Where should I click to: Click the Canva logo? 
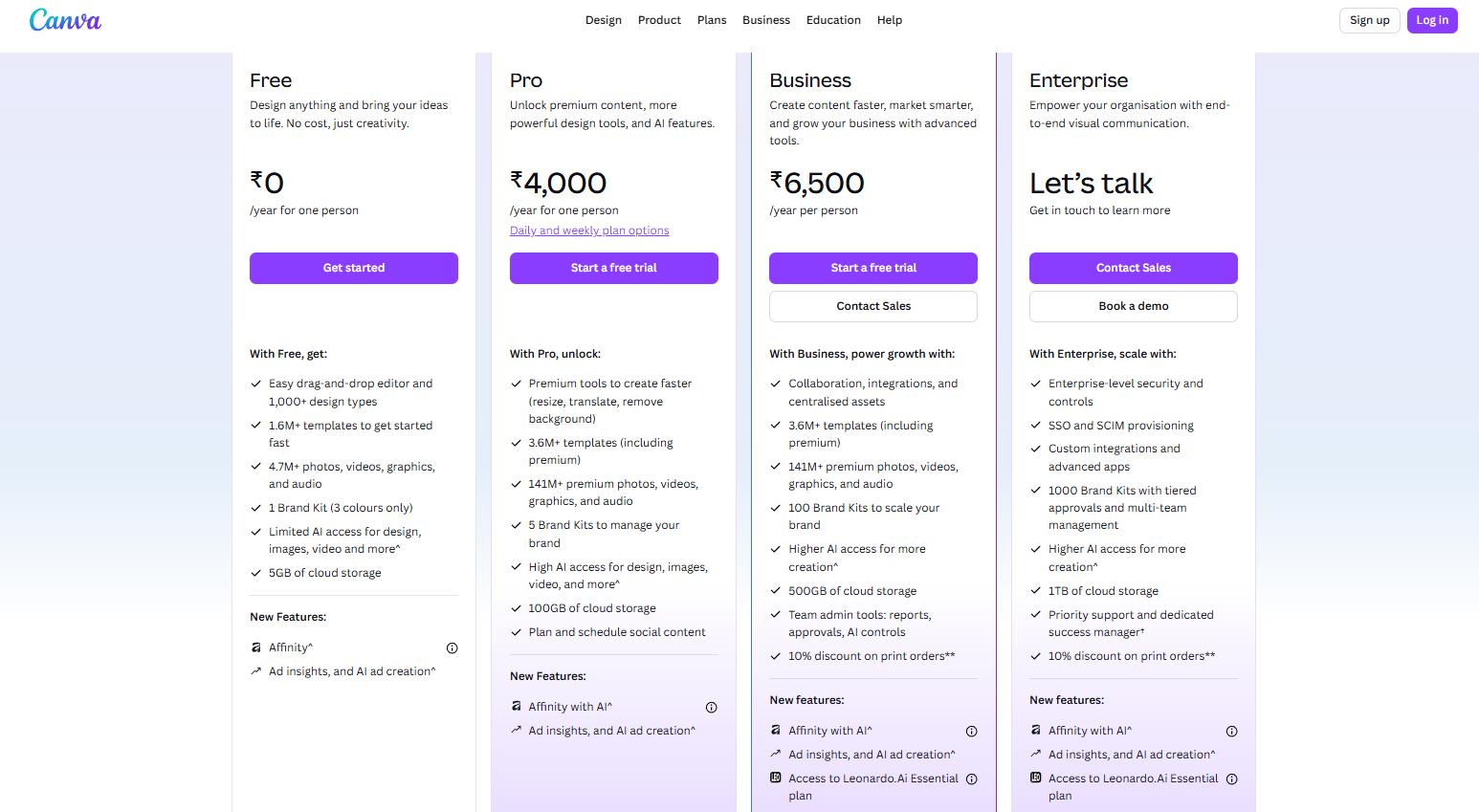pyautogui.click(x=64, y=19)
